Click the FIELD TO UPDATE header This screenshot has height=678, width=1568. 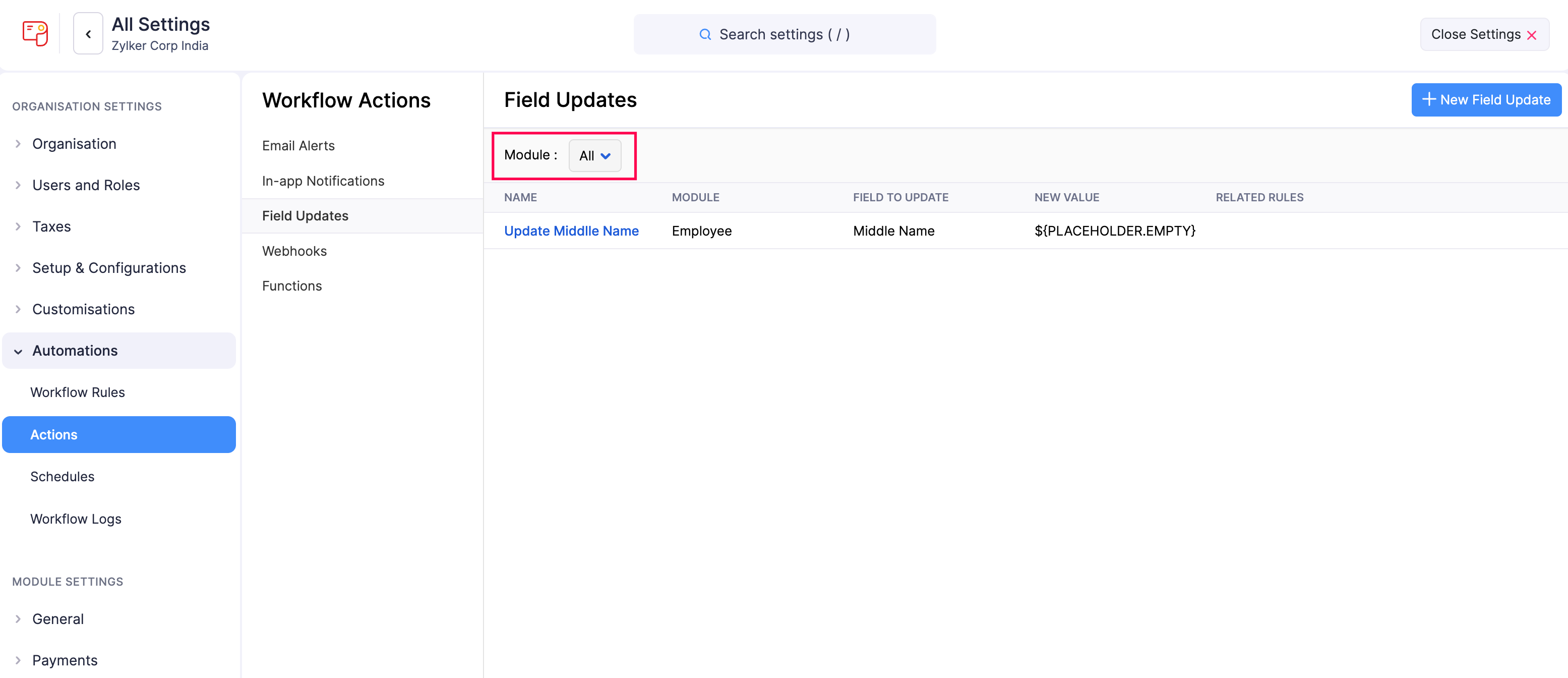coord(900,197)
